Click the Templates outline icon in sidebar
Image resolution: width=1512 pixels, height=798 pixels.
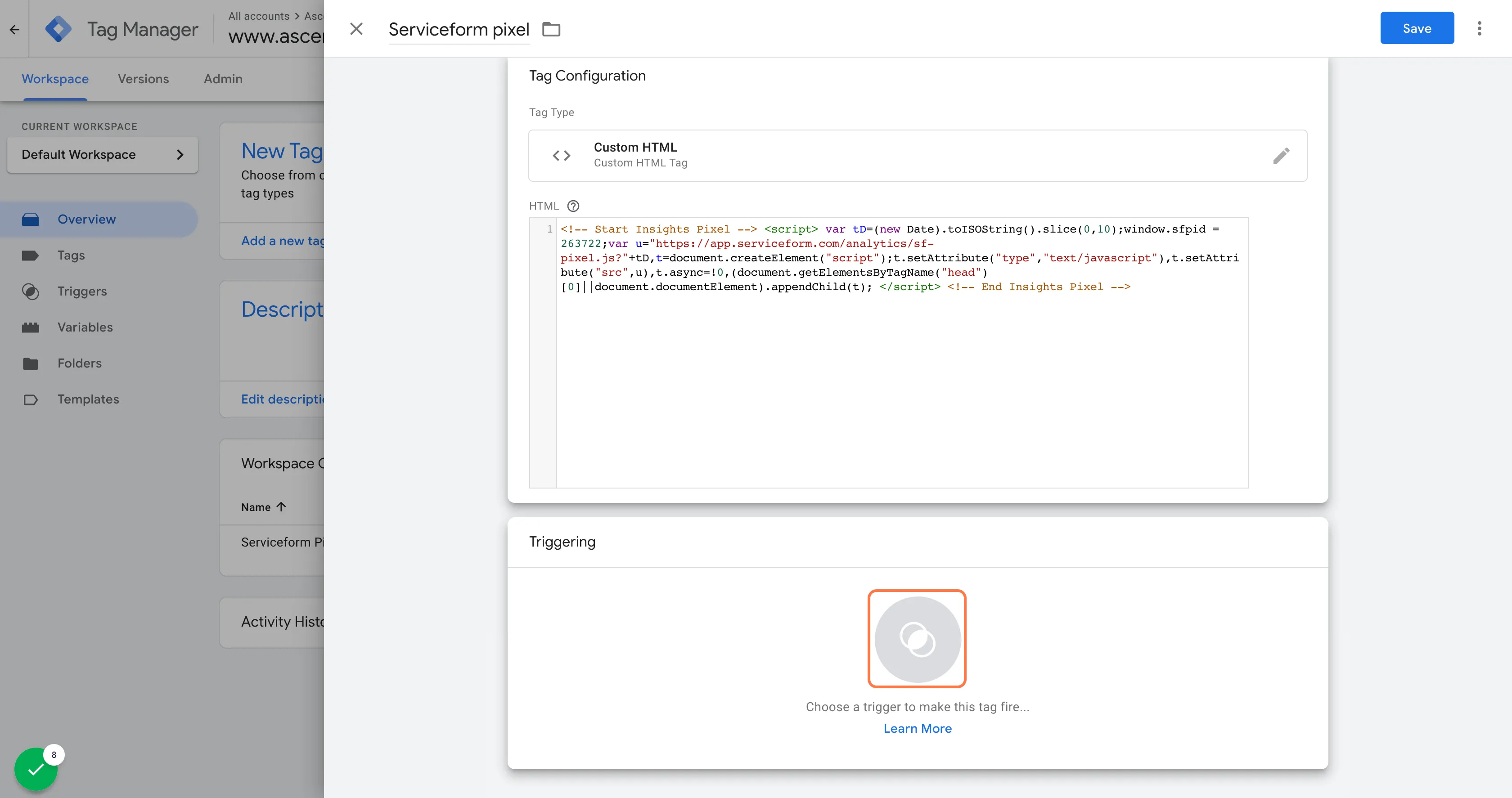[30, 399]
